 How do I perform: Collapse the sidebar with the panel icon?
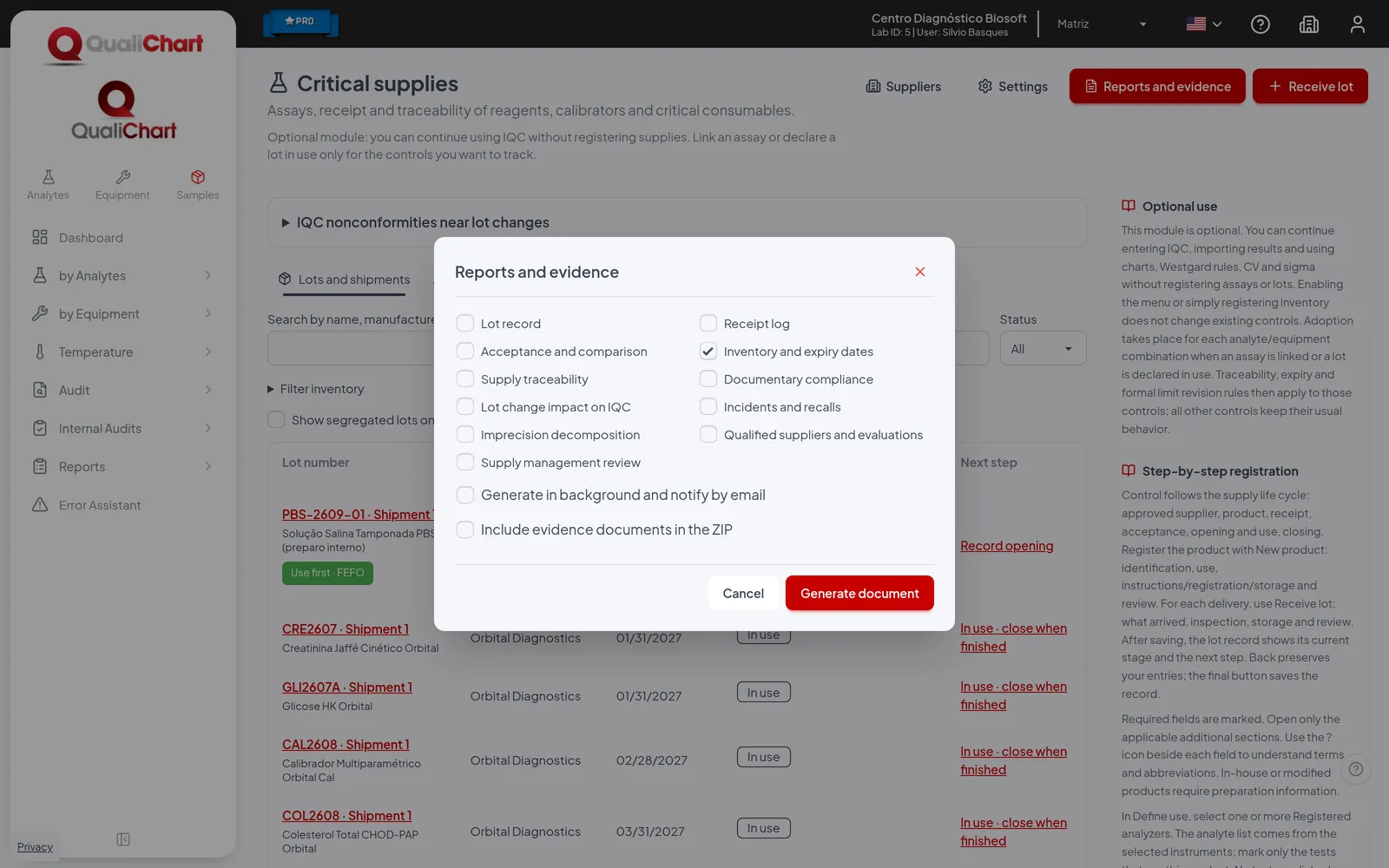pyautogui.click(x=123, y=839)
